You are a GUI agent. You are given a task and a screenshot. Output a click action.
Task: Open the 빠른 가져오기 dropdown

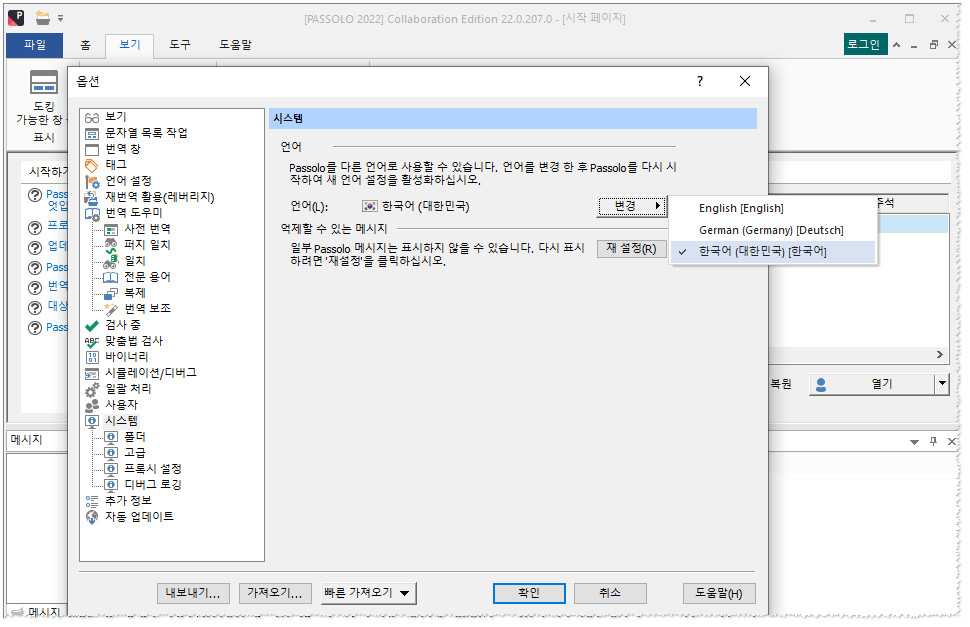tap(369, 594)
